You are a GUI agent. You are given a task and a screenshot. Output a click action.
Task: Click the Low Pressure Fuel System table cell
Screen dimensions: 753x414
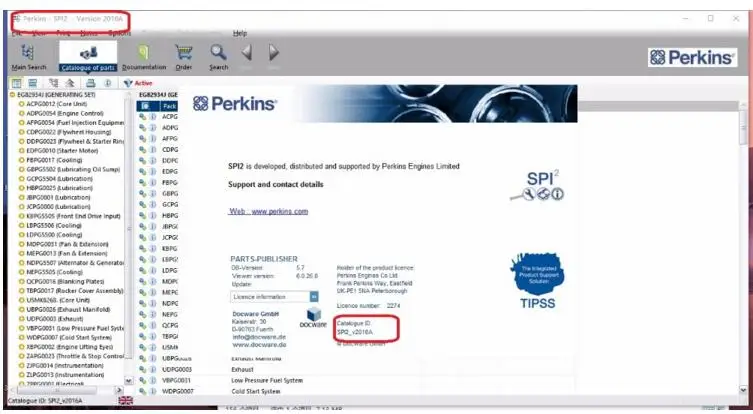[267, 380]
